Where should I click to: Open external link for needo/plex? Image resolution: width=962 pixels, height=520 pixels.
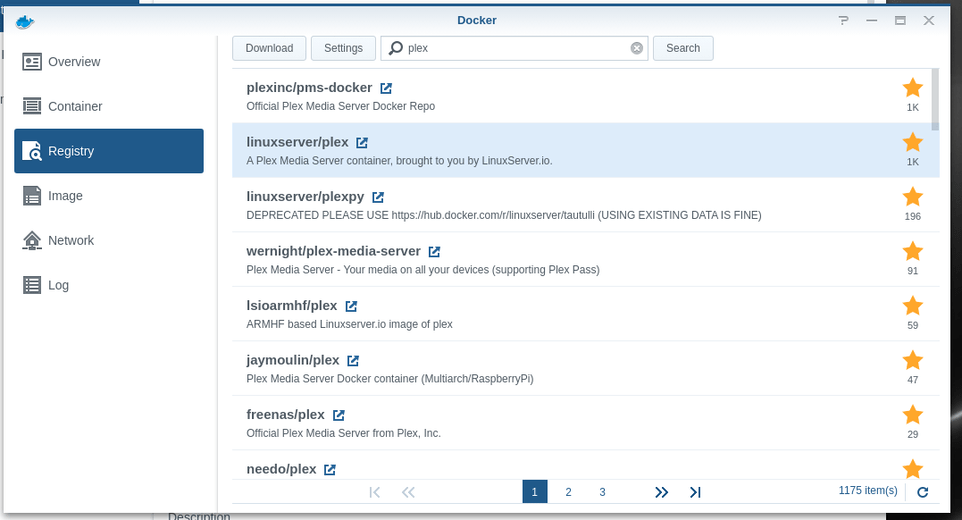tap(329, 470)
